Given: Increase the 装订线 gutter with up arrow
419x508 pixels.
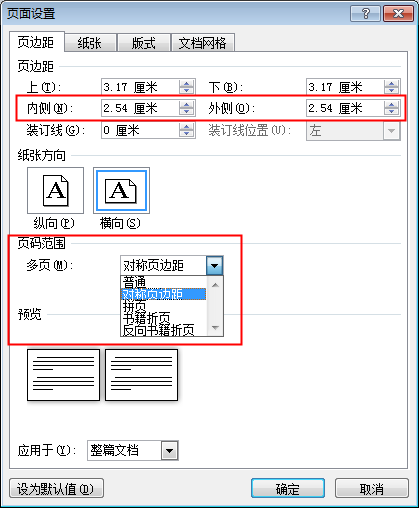Looking at the screenshot, I should coord(187,126).
